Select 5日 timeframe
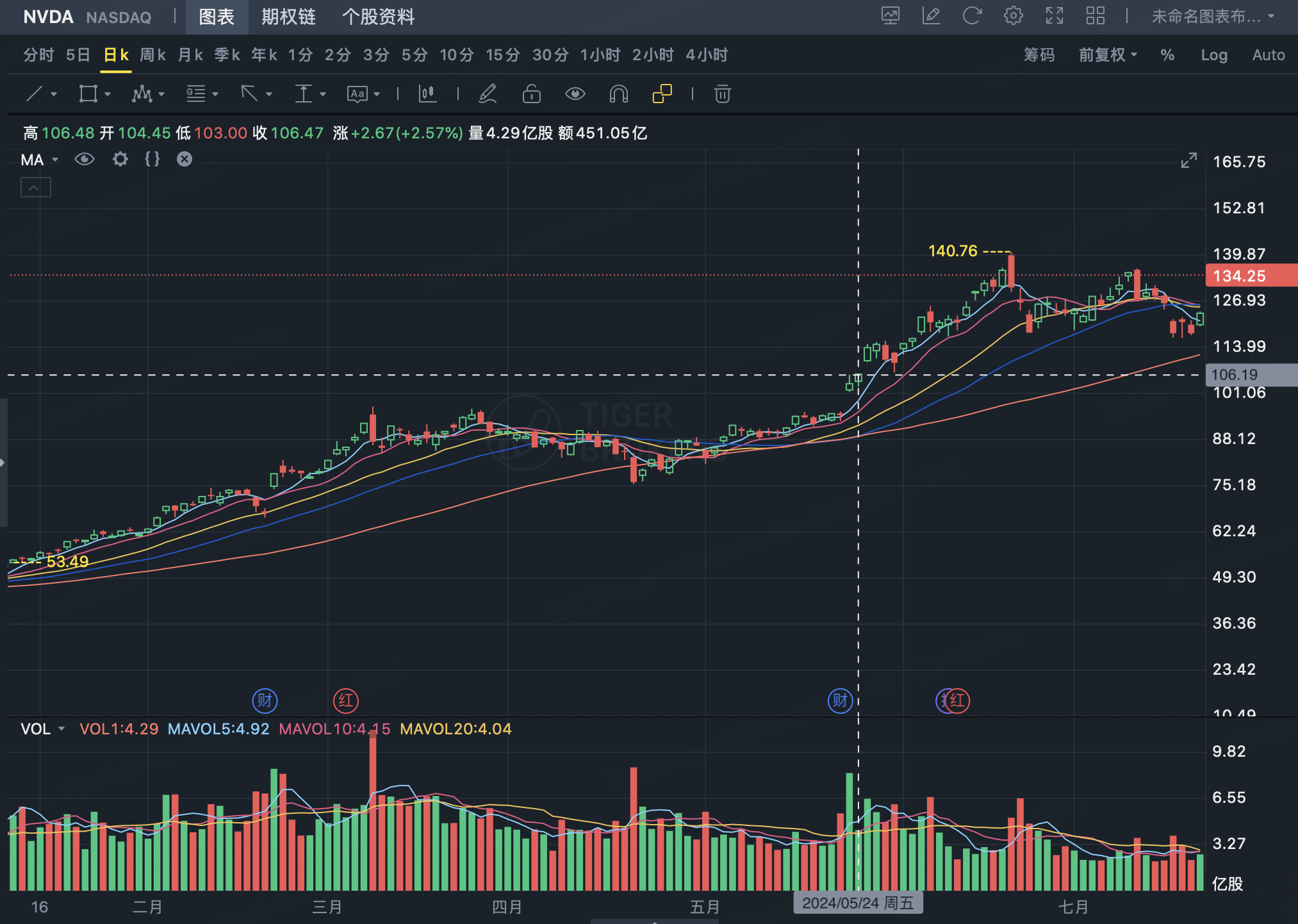The height and width of the screenshot is (924, 1298). 78,55
